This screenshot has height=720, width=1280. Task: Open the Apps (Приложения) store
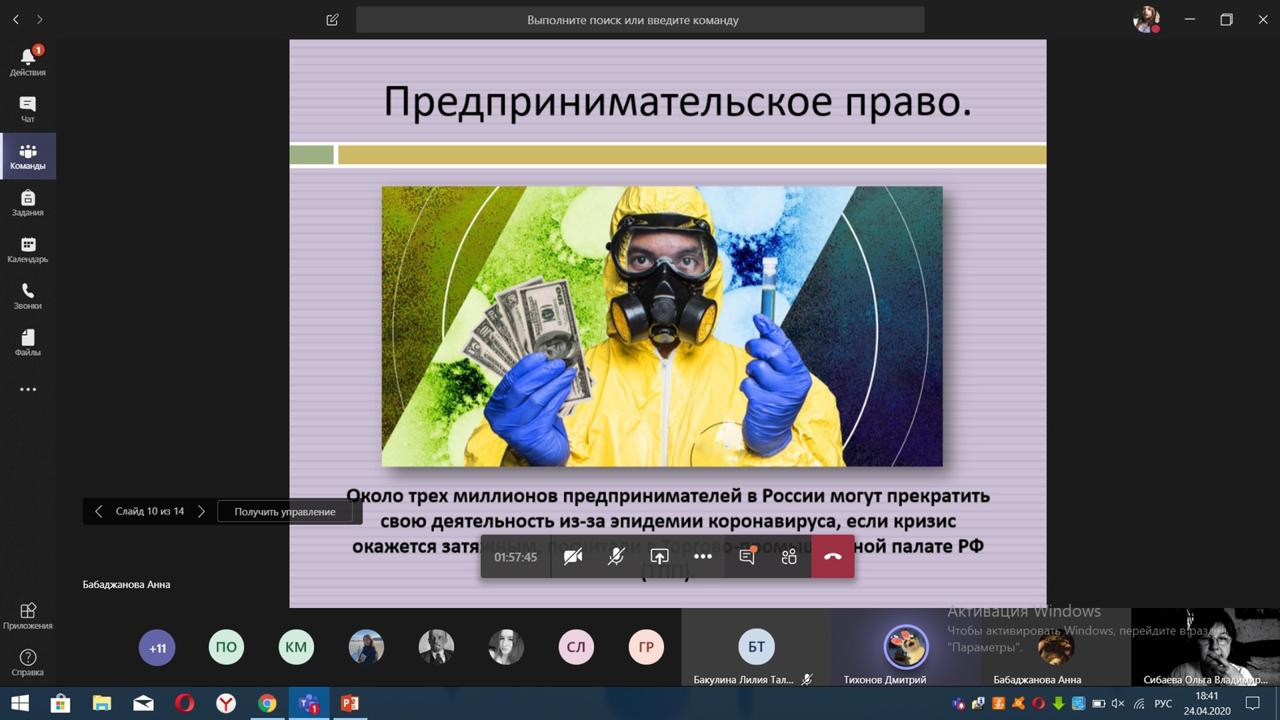[x=28, y=616]
